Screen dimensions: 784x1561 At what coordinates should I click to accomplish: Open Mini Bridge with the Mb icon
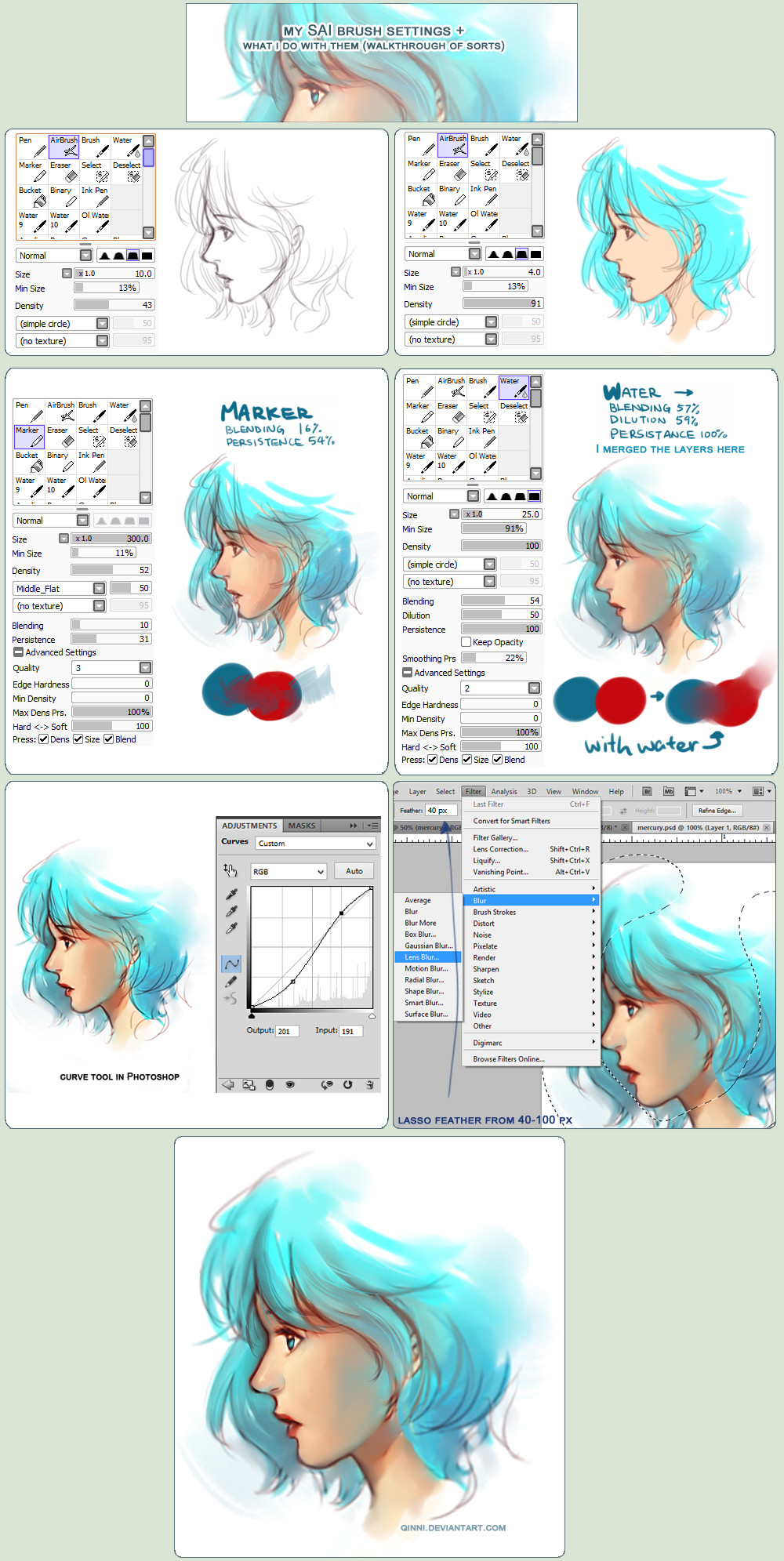669,791
